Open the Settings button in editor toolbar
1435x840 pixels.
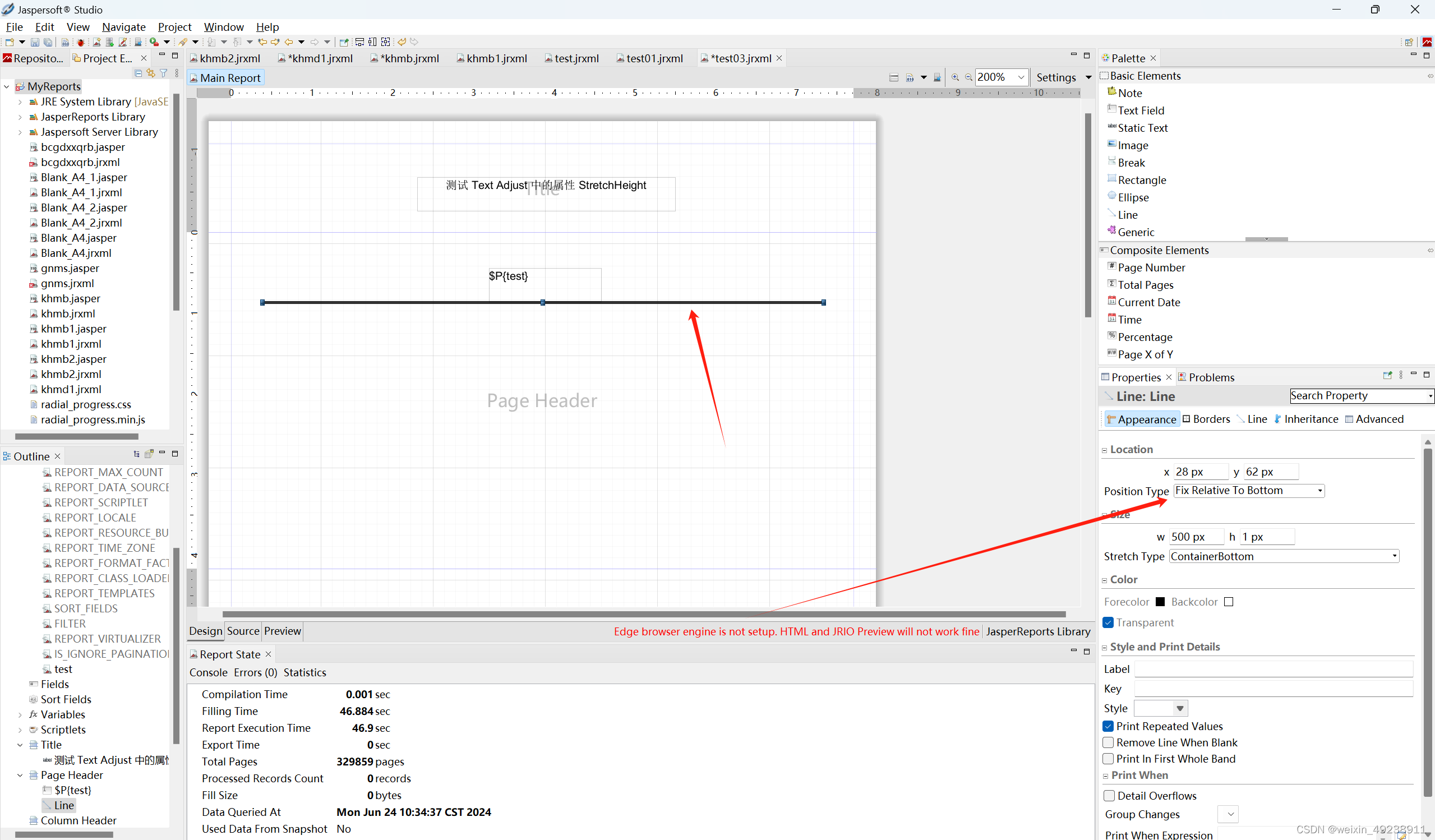pos(1056,77)
